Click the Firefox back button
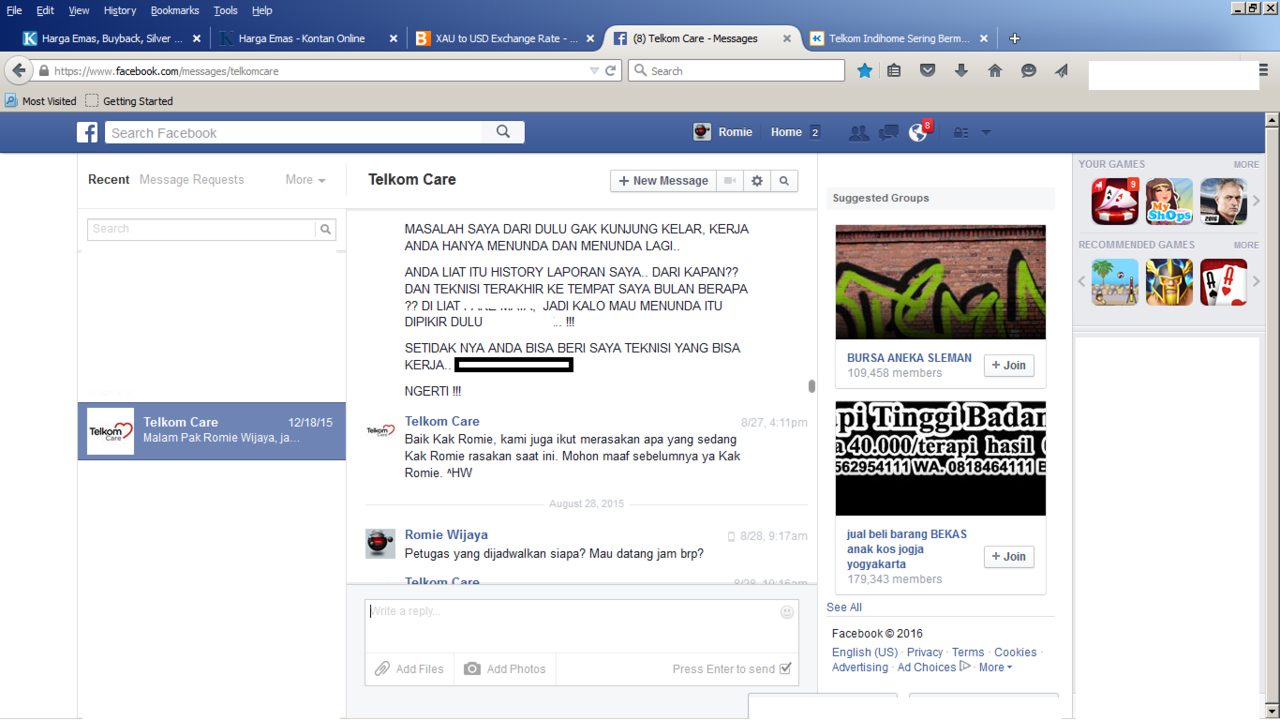Screen dimensions: 1280x720 point(19,71)
